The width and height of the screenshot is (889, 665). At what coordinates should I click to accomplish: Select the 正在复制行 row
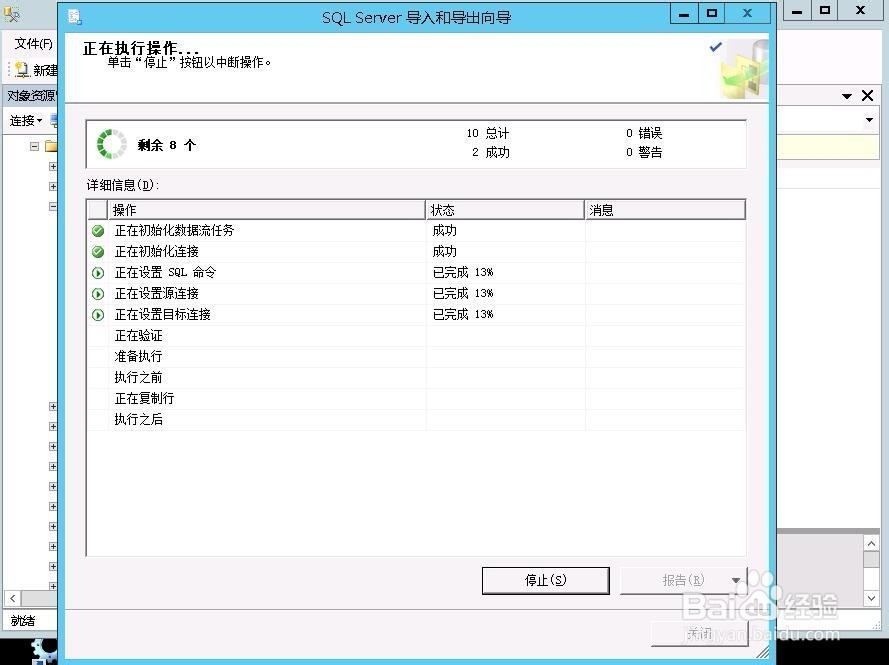click(x=416, y=399)
